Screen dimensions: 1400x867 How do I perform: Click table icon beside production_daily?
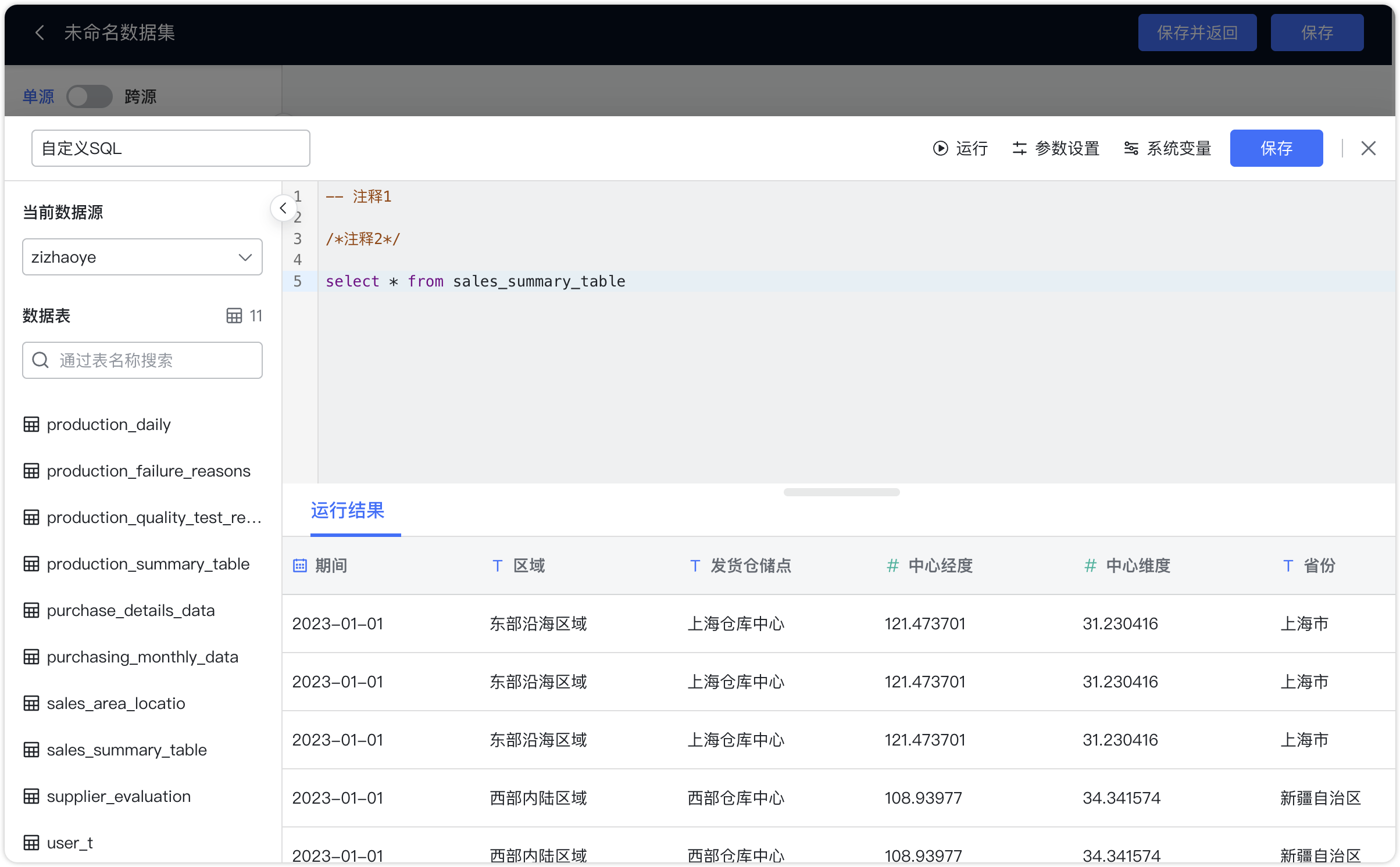(x=31, y=424)
